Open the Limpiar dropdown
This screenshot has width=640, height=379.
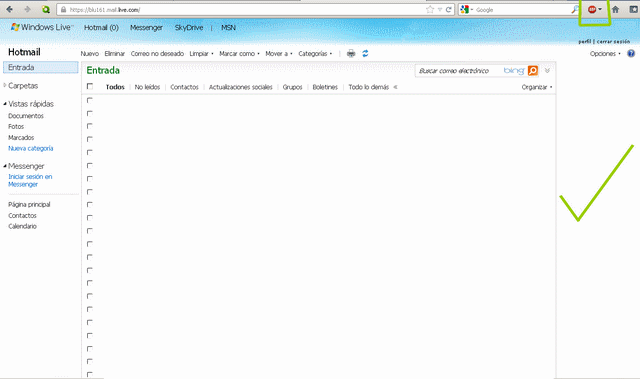[x=201, y=53]
